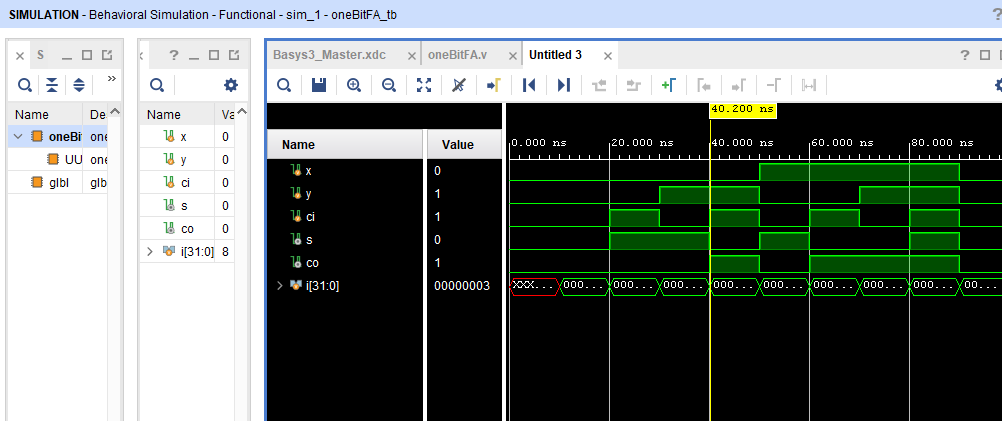
Task: Select the co signal in waveform list
Action: 310,262
